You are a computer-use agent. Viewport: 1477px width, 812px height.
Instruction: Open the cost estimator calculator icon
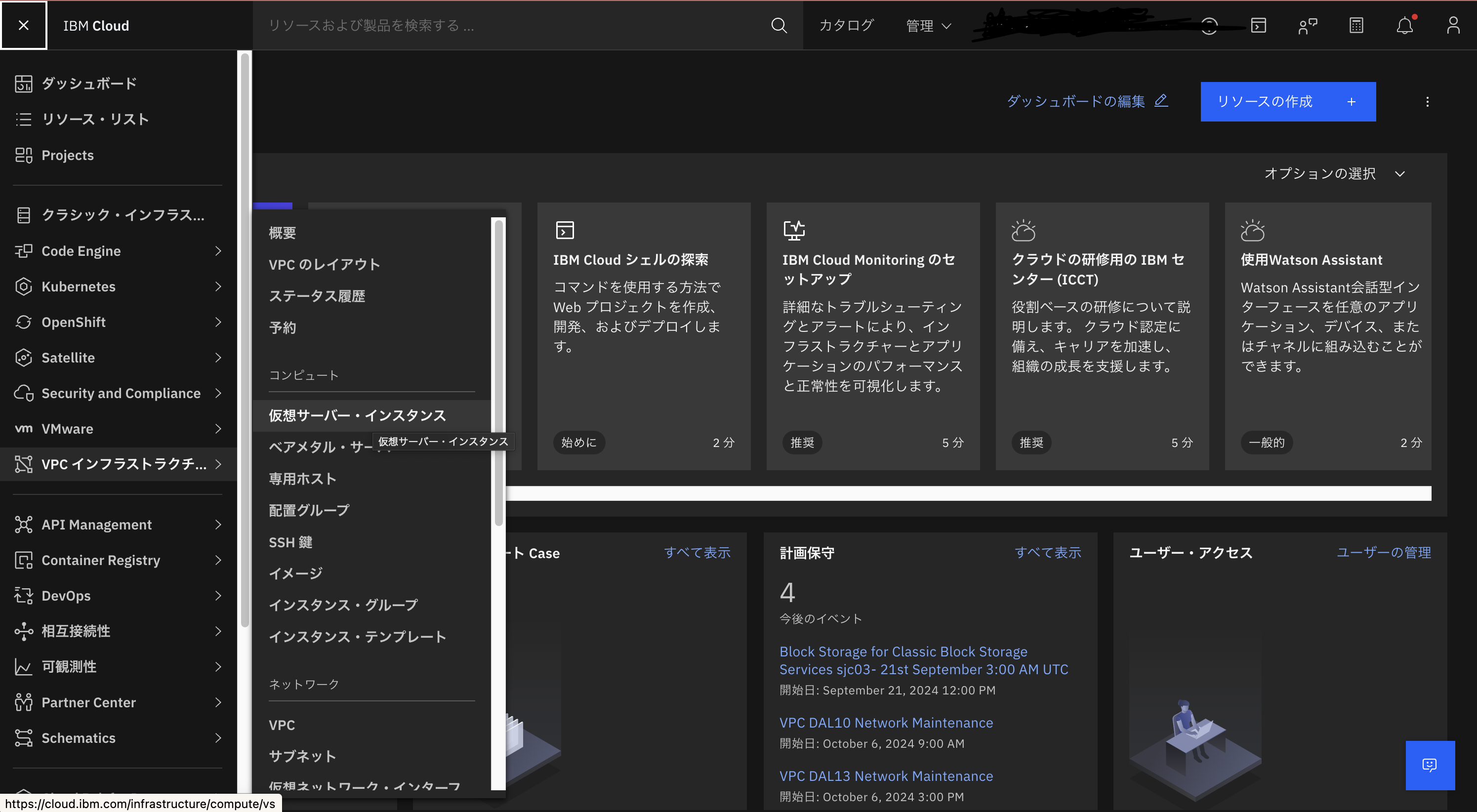[1355, 25]
